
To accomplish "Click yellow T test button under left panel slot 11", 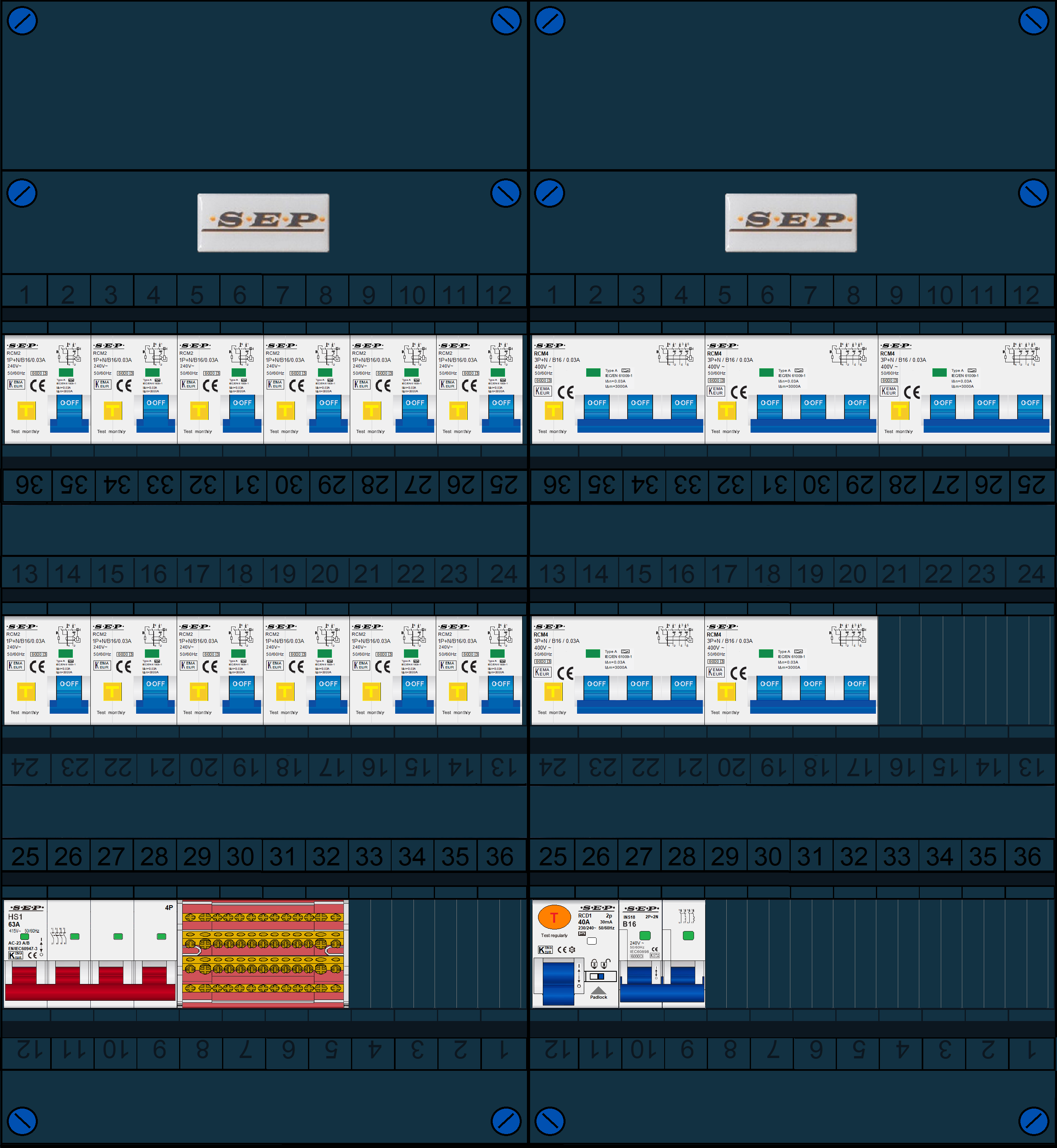I will click(458, 411).
